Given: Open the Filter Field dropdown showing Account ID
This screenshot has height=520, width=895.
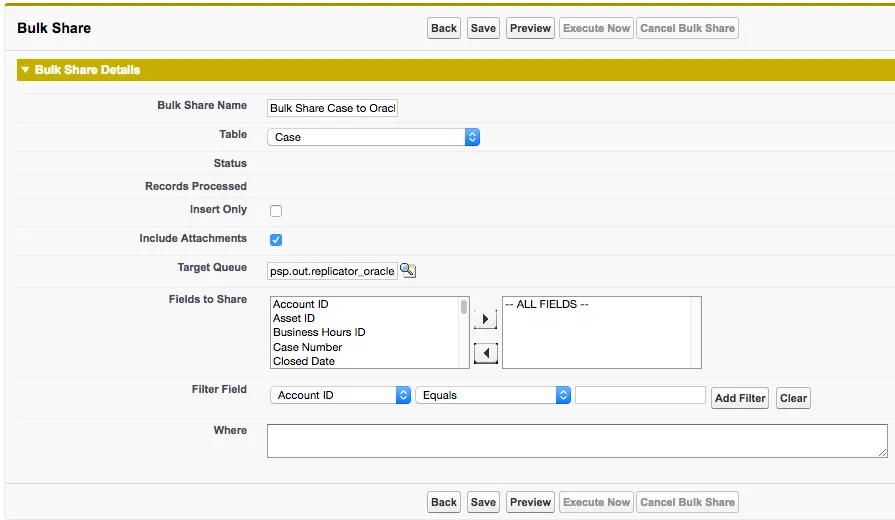Looking at the screenshot, I should [x=340, y=395].
